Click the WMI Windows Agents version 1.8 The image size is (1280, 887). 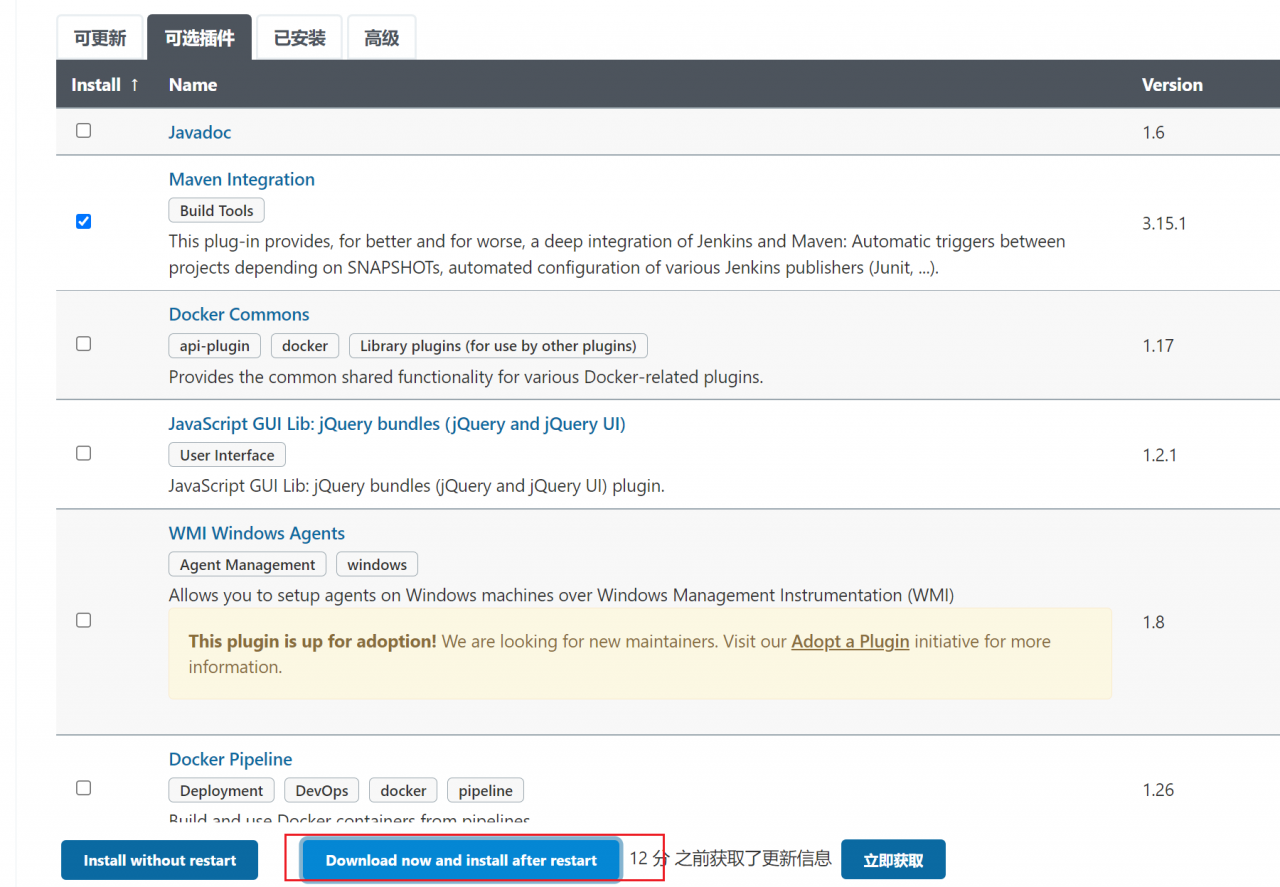pyautogui.click(x=1154, y=622)
